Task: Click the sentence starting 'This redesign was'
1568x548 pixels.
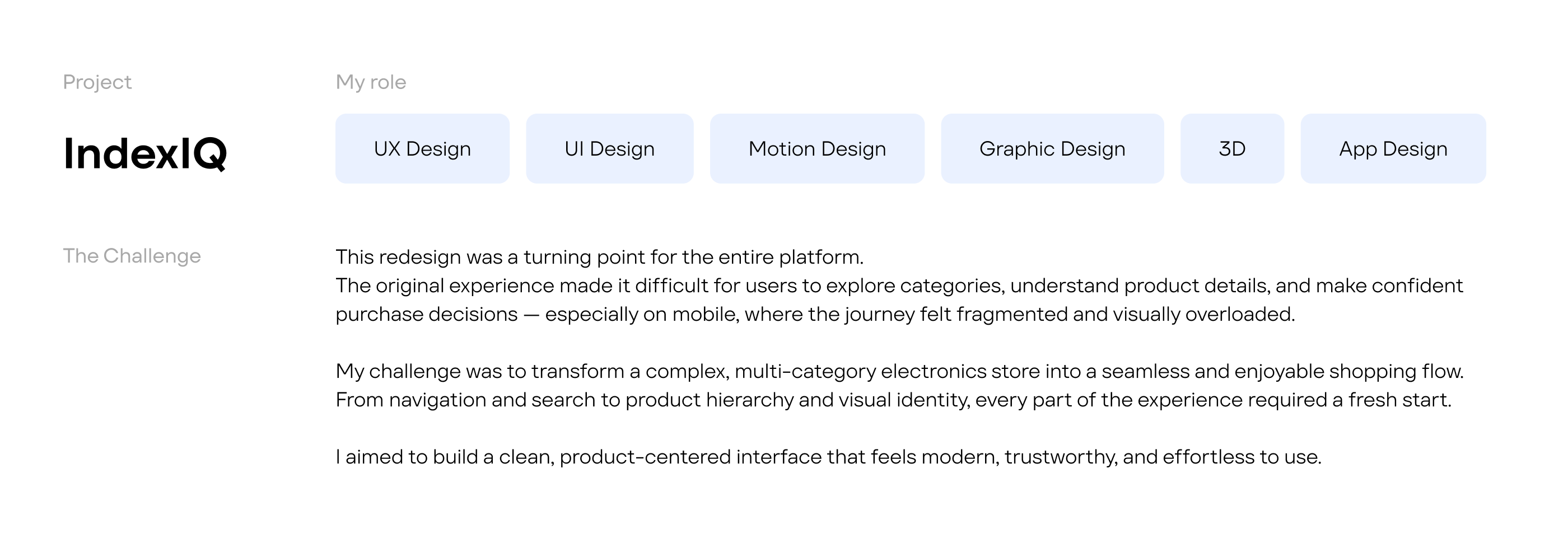Action: 599,257
